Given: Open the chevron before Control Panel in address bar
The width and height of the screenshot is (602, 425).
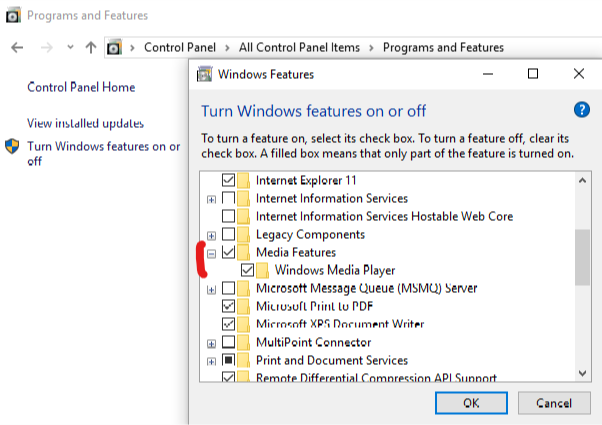Looking at the screenshot, I should (132, 48).
